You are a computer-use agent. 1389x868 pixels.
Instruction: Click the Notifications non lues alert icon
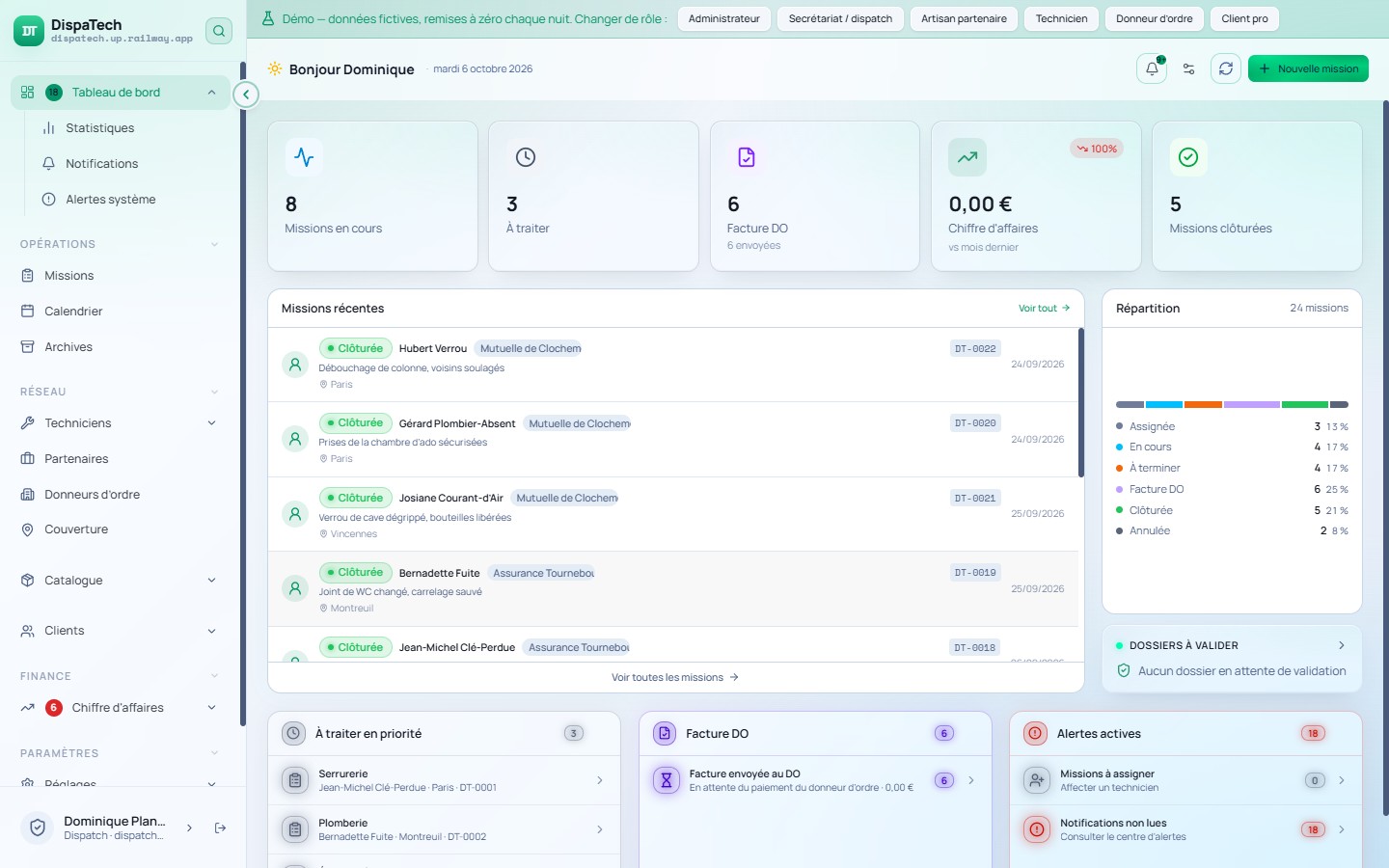(x=1037, y=829)
